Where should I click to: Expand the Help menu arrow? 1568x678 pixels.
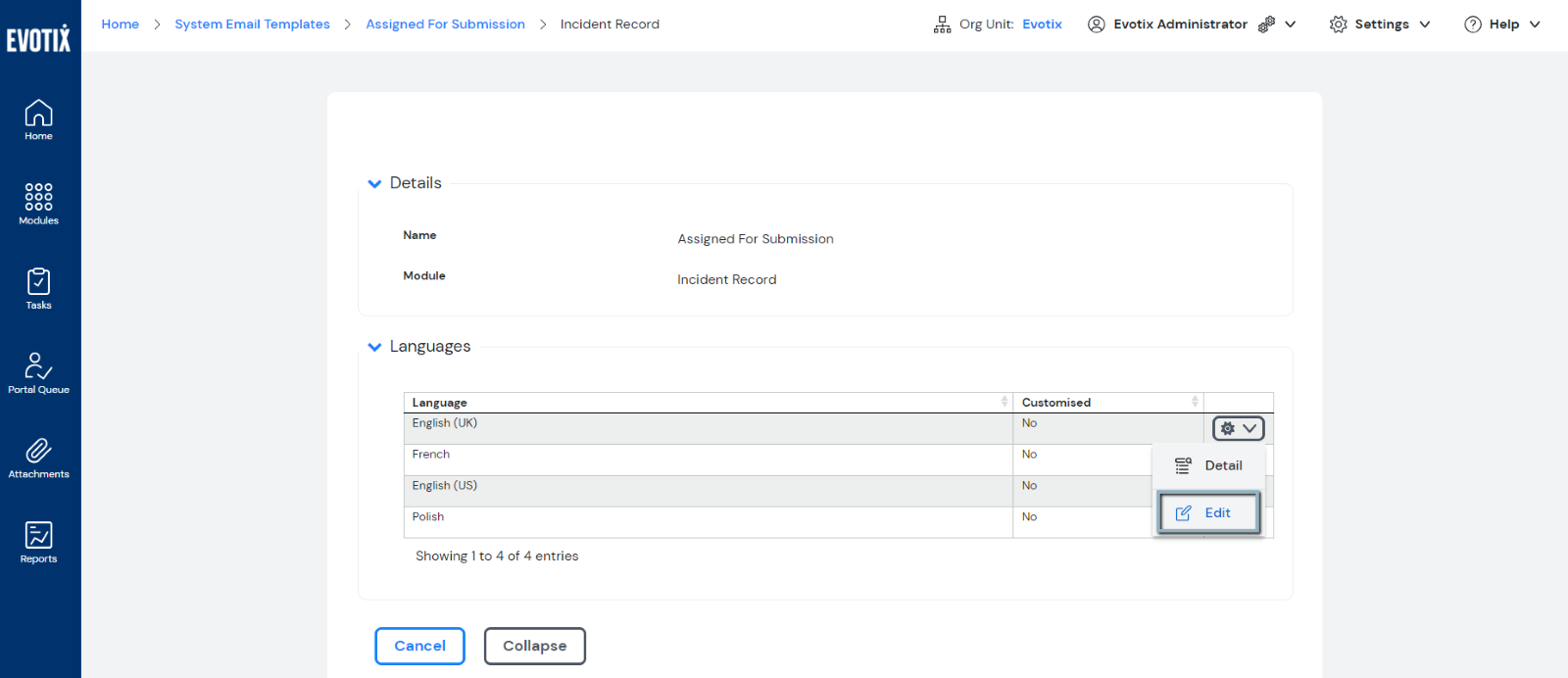pos(1535,24)
